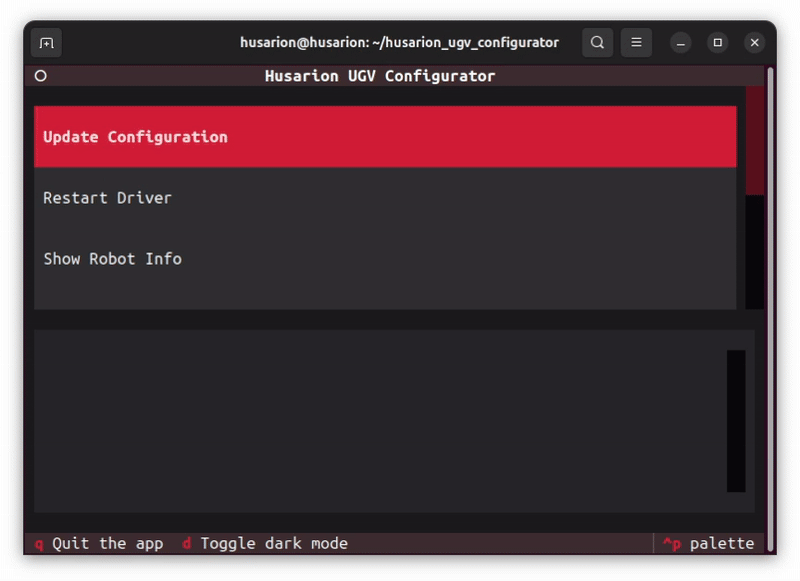This screenshot has height=581, width=800.
Task: Maximize the terminal window
Action: [717, 43]
